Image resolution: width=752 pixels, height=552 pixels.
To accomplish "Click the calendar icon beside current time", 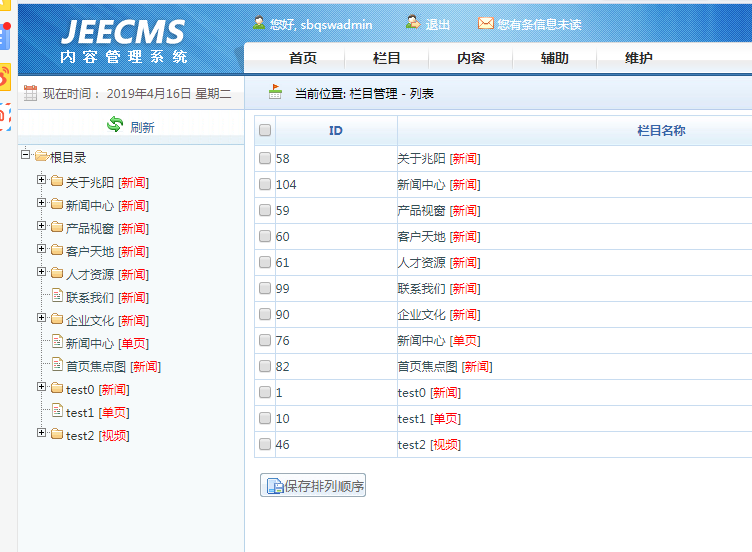I will [31, 93].
